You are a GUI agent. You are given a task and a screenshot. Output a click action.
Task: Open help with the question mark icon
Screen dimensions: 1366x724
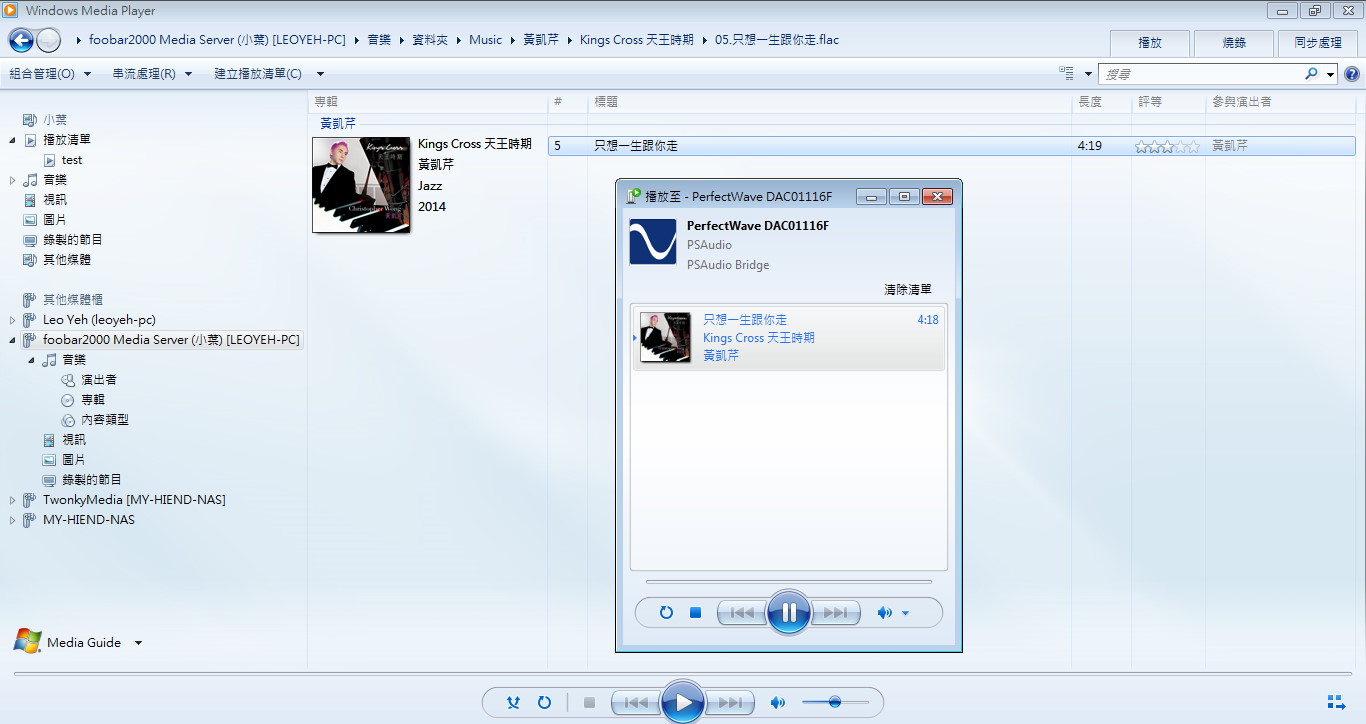pos(1352,74)
